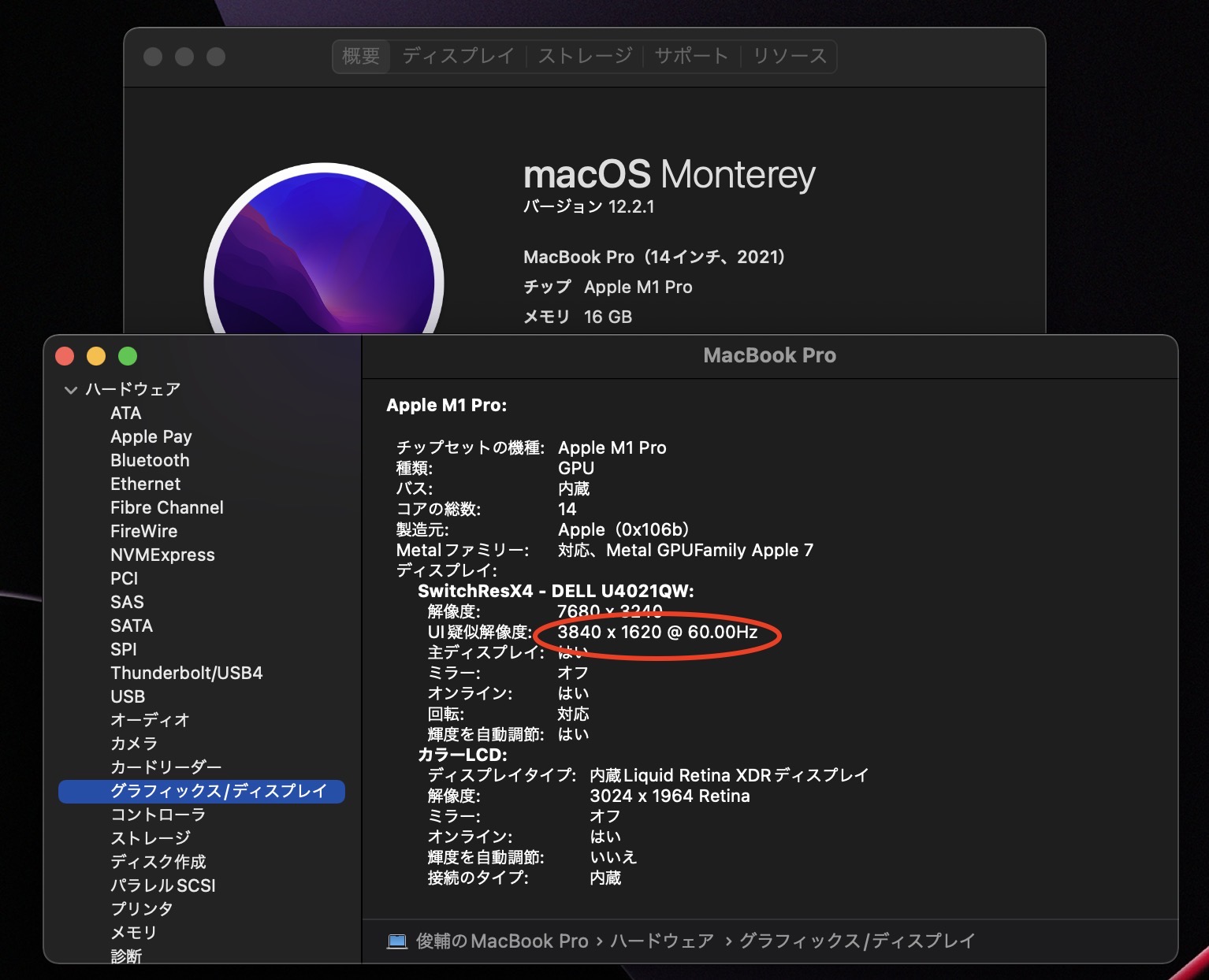Screen dimensions: 1209x980
Task: Open the オーディオ entry
Action: 150,720
